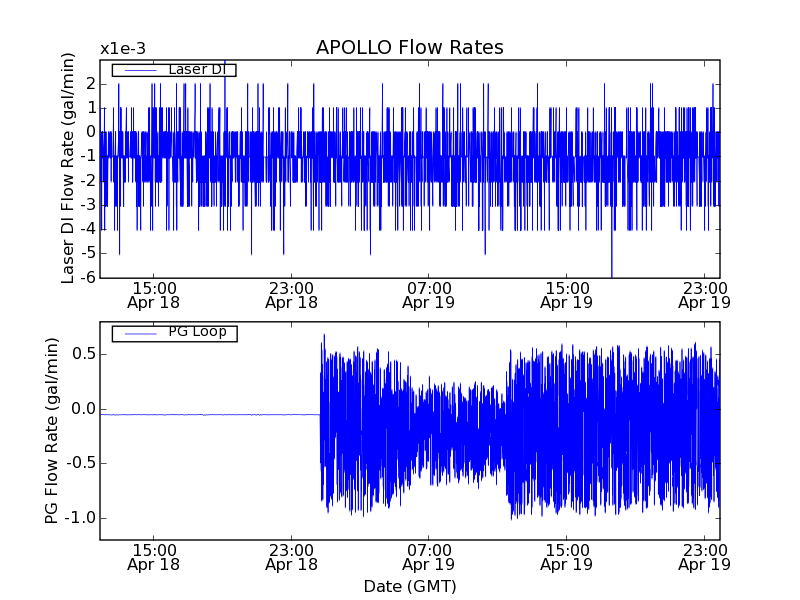
Task: Click the PG Flow Rate y-axis label
Action: (x=51, y=432)
